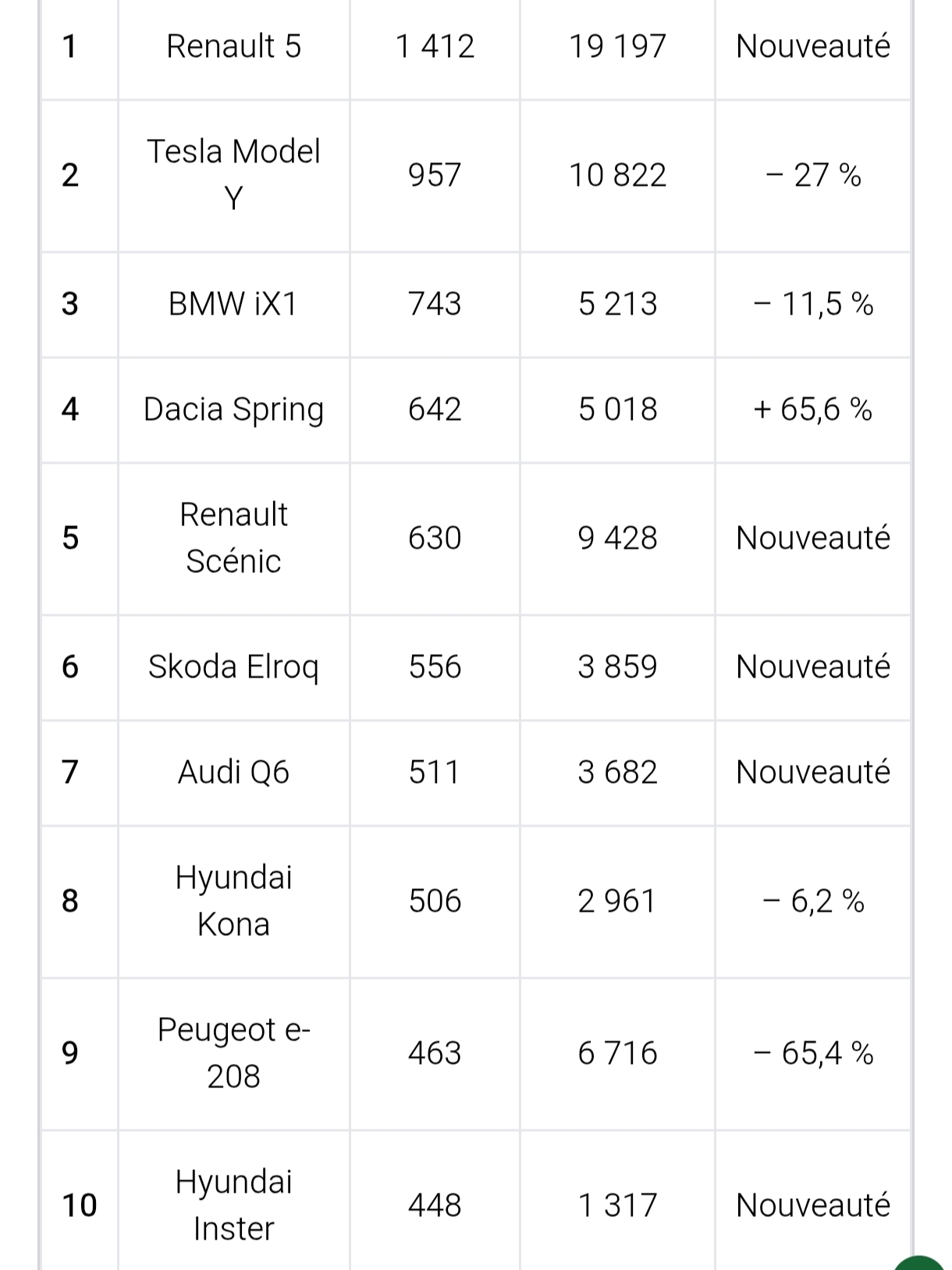The width and height of the screenshot is (952, 1270).
Task: Click the Hyundai Kona cell
Action: tap(233, 901)
